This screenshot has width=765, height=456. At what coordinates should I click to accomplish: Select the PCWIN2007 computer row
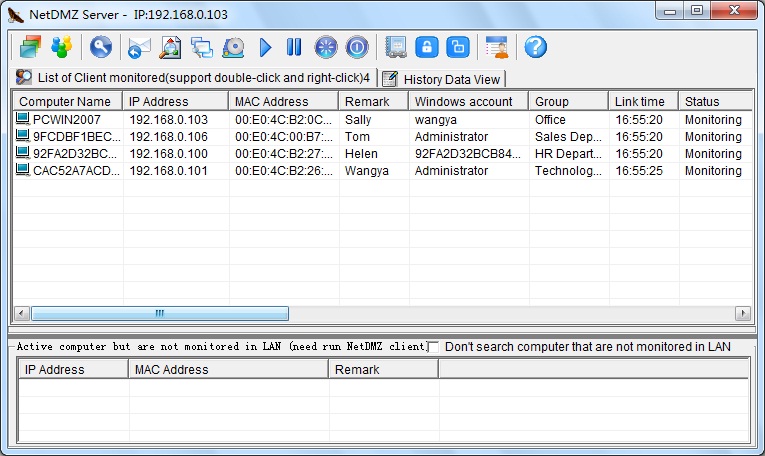(382, 119)
